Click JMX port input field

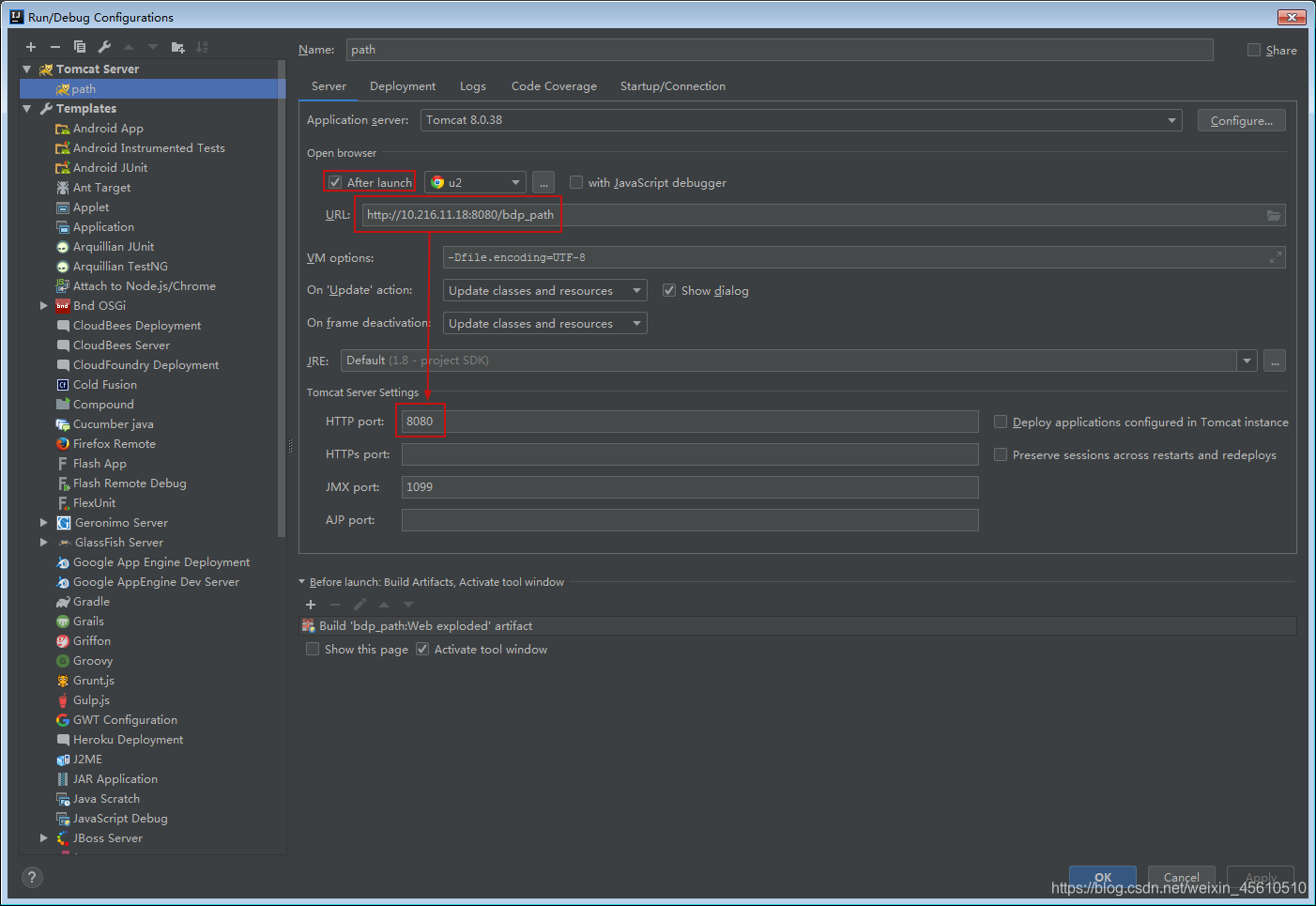click(690, 487)
